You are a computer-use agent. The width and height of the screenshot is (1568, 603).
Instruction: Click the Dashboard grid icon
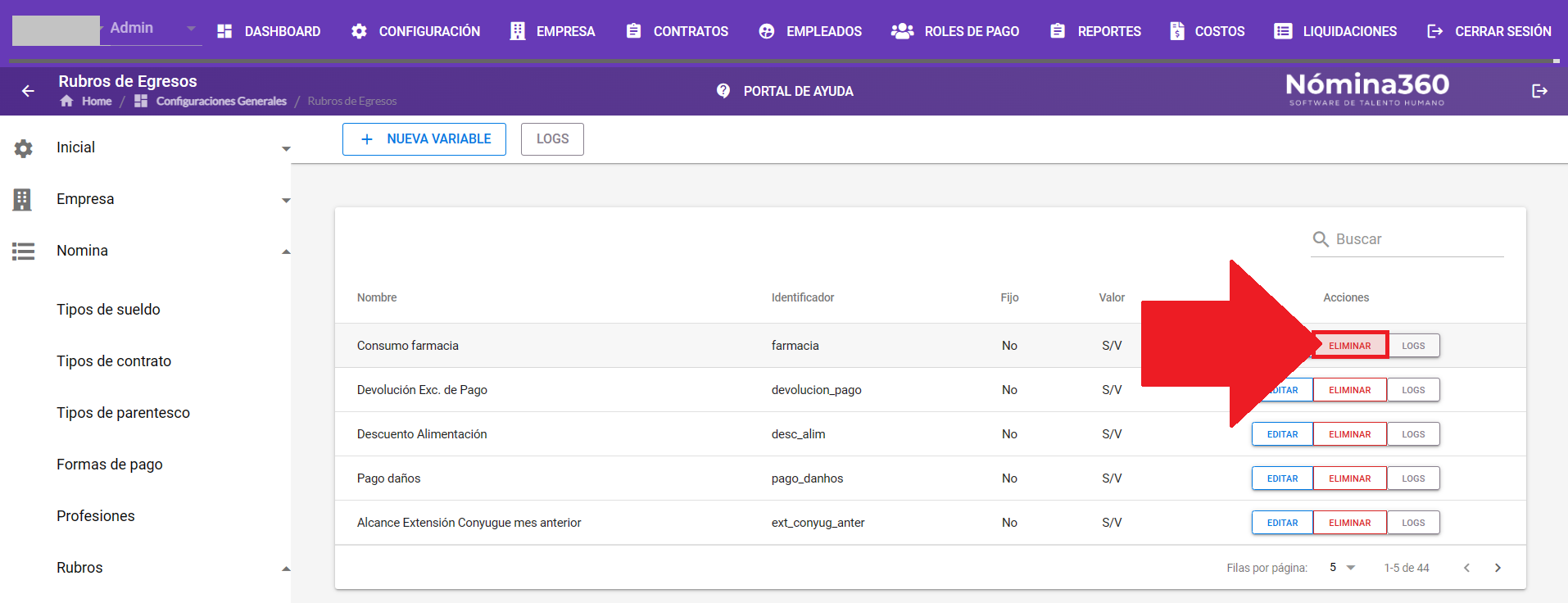pos(224,31)
